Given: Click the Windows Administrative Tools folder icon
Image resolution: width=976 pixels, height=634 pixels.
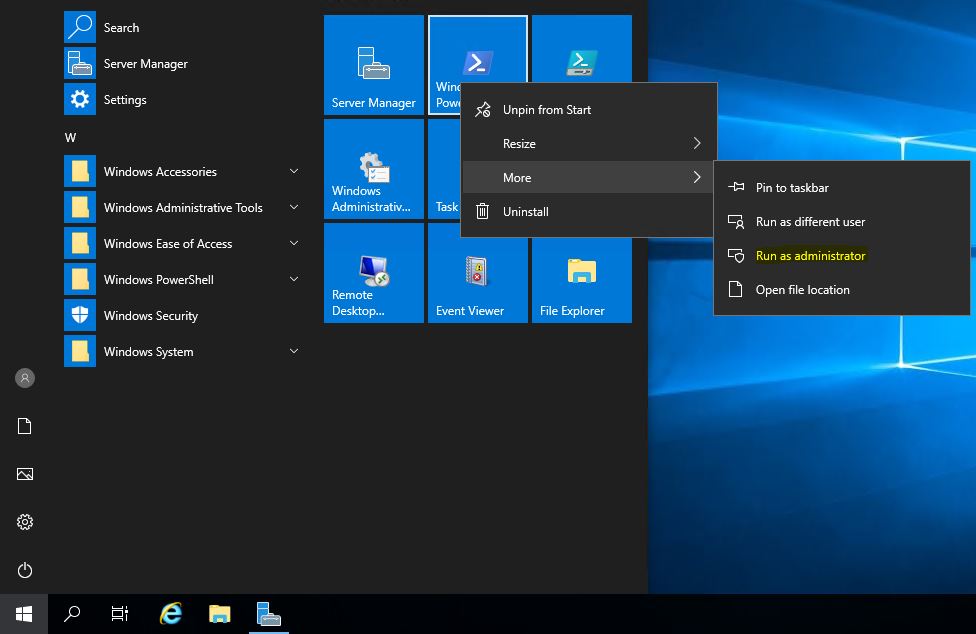Looking at the screenshot, I should 80,207.
